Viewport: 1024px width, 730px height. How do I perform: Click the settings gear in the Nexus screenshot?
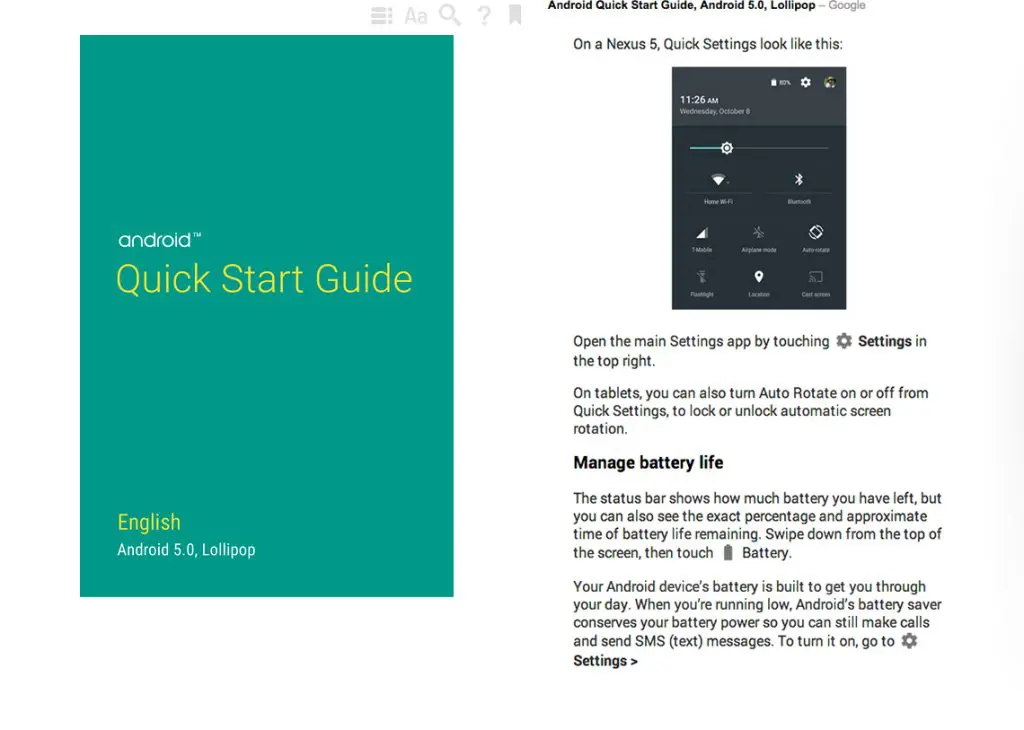tap(806, 82)
